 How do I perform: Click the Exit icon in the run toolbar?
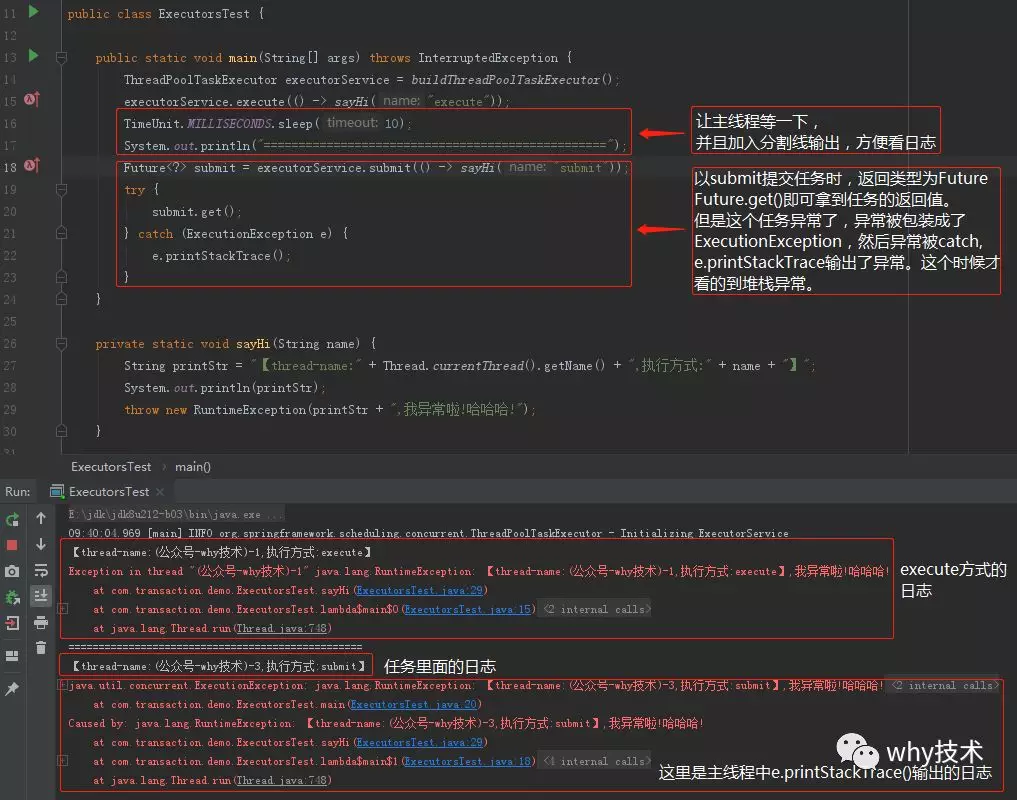click(x=12, y=623)
